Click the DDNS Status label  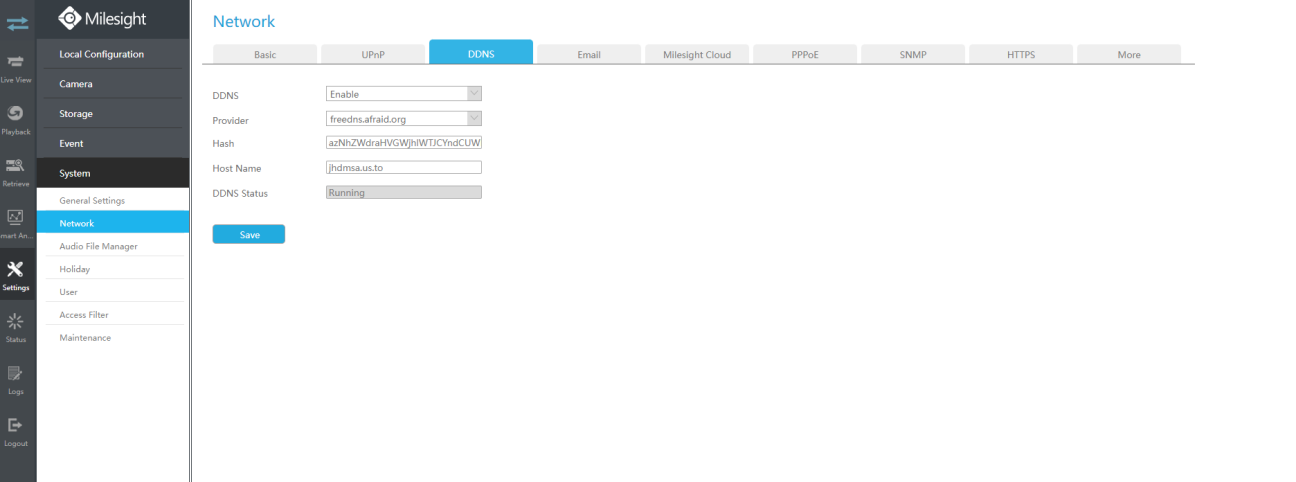240,193
